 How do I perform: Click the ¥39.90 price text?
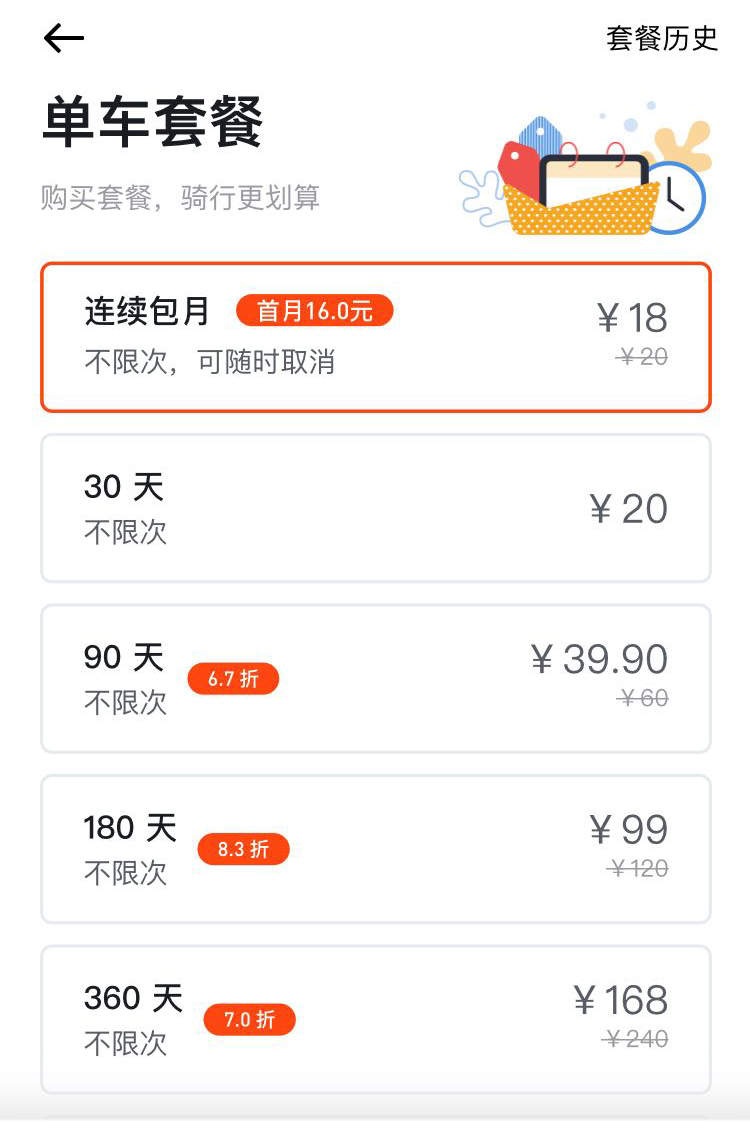(599, 659)
